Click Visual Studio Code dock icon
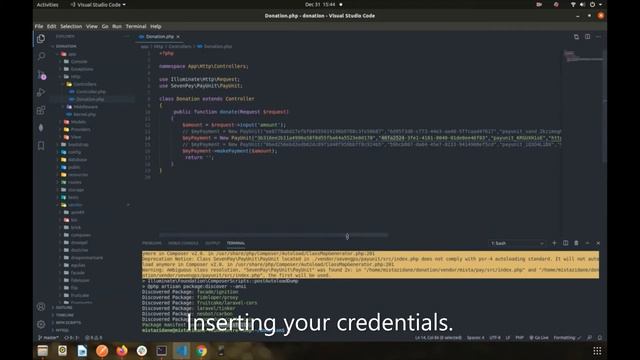 pyautogui.click(x=181, y=351)
